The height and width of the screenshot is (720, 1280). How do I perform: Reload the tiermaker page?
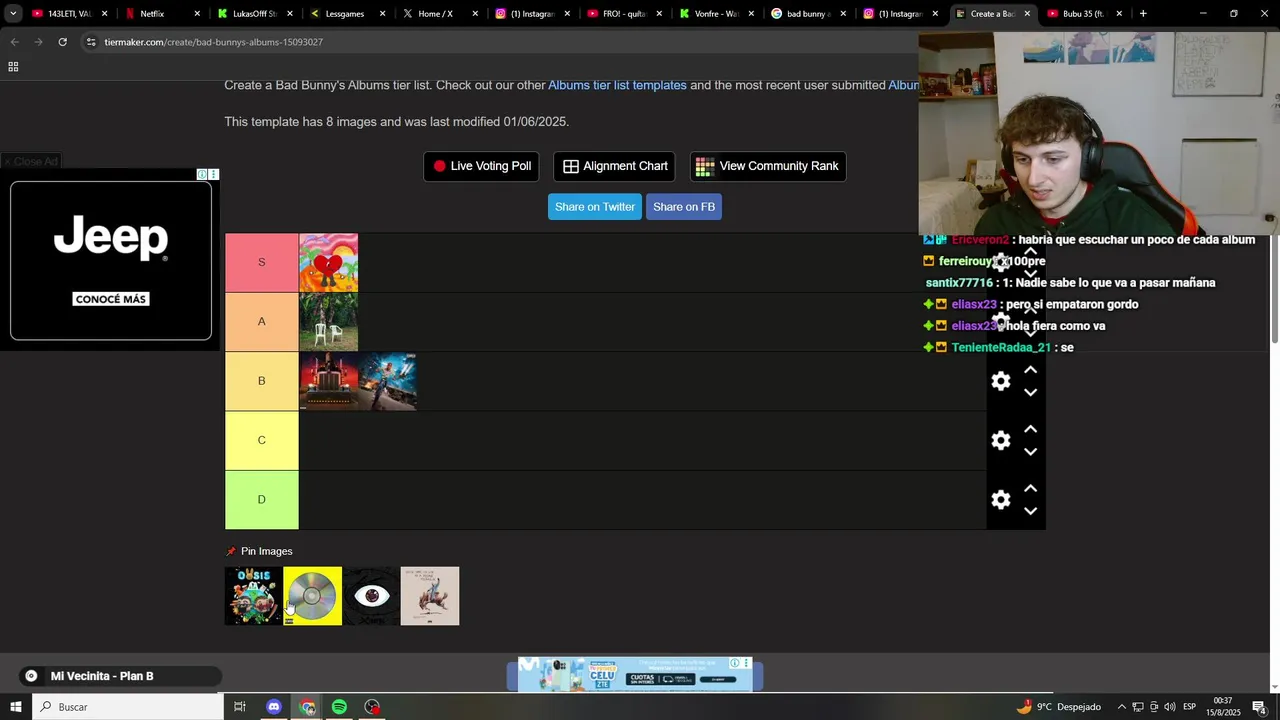click(x=62, y=42)
